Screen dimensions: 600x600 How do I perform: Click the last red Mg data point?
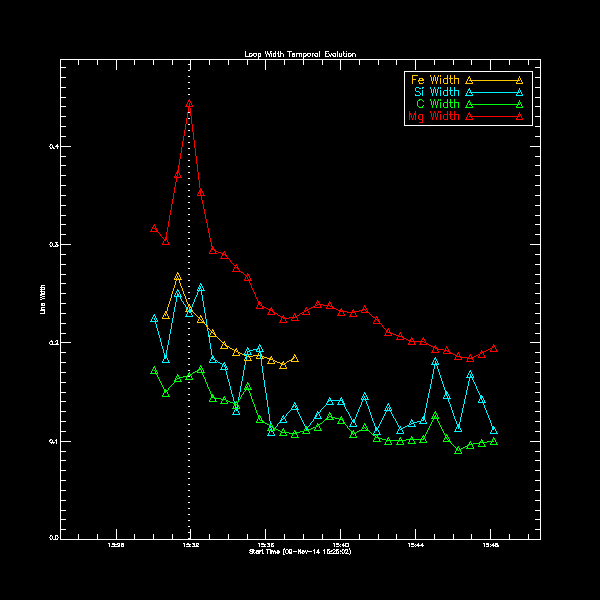tap(494, 349)
